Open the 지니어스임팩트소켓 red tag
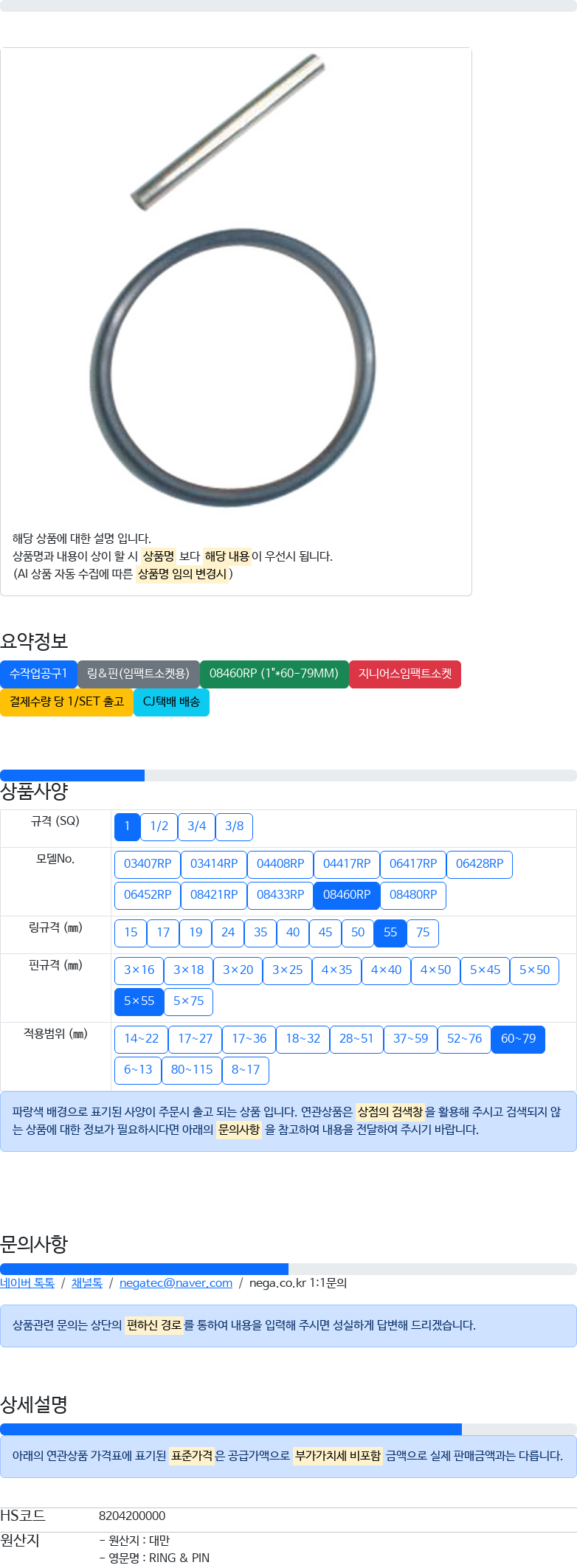The image size is (577, 1568). pyautogui.click(x=405, y=674)
